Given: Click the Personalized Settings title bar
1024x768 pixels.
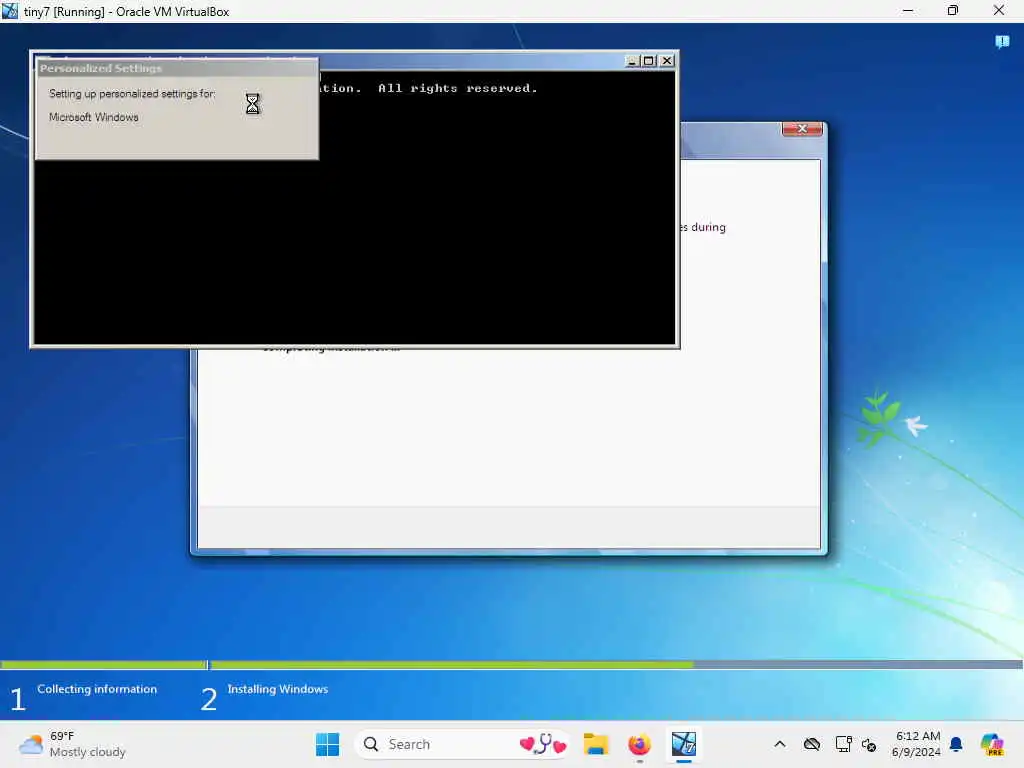Looking at the screenshot, I should (x=176, y=68).
